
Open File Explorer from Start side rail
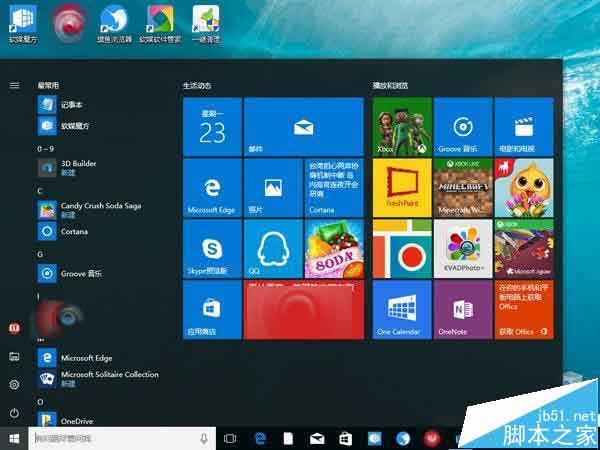pyautogui.click(x=14, y=357)
